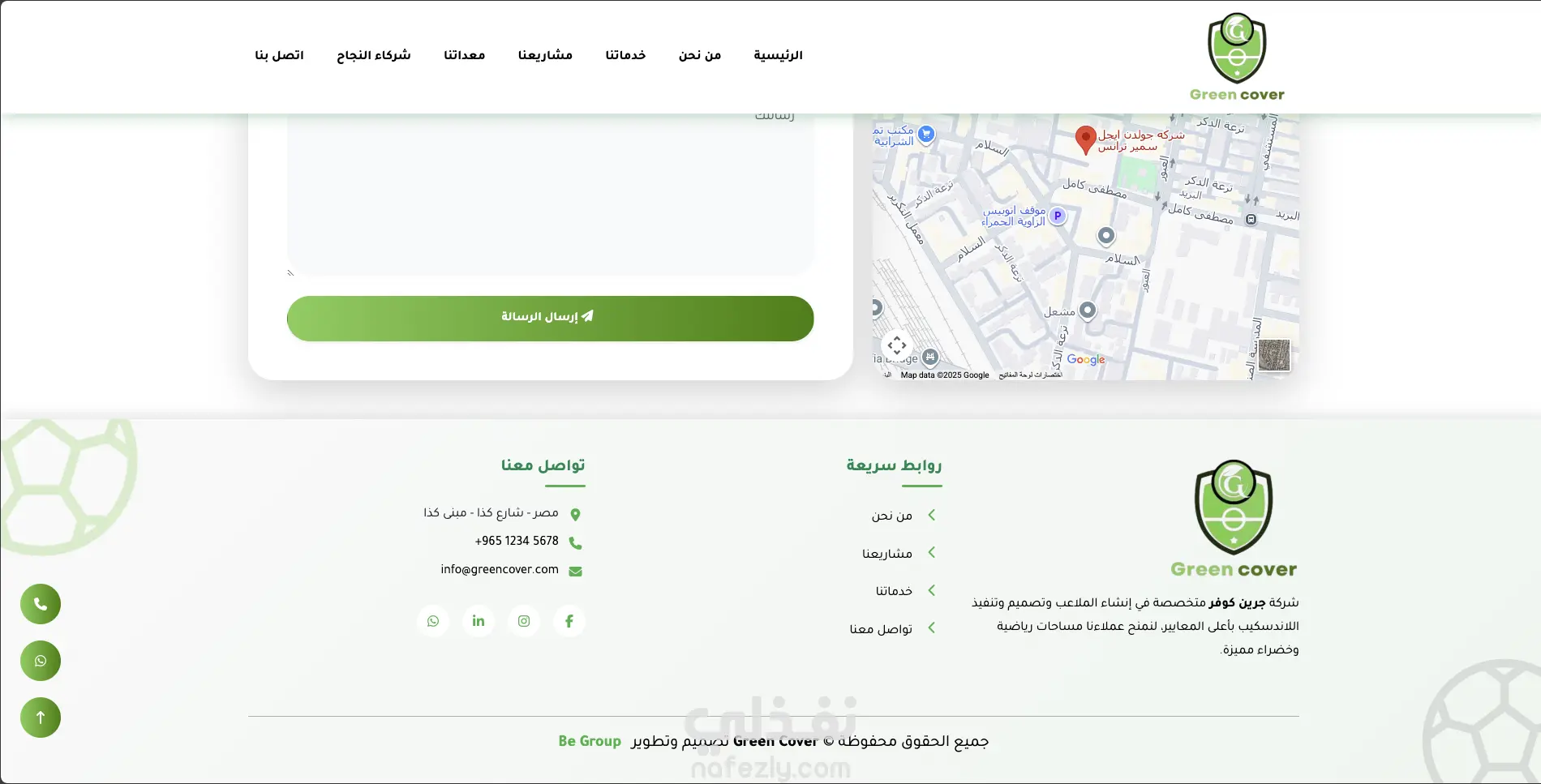Switch map to satellite thumbnail view

point(1273,356)
